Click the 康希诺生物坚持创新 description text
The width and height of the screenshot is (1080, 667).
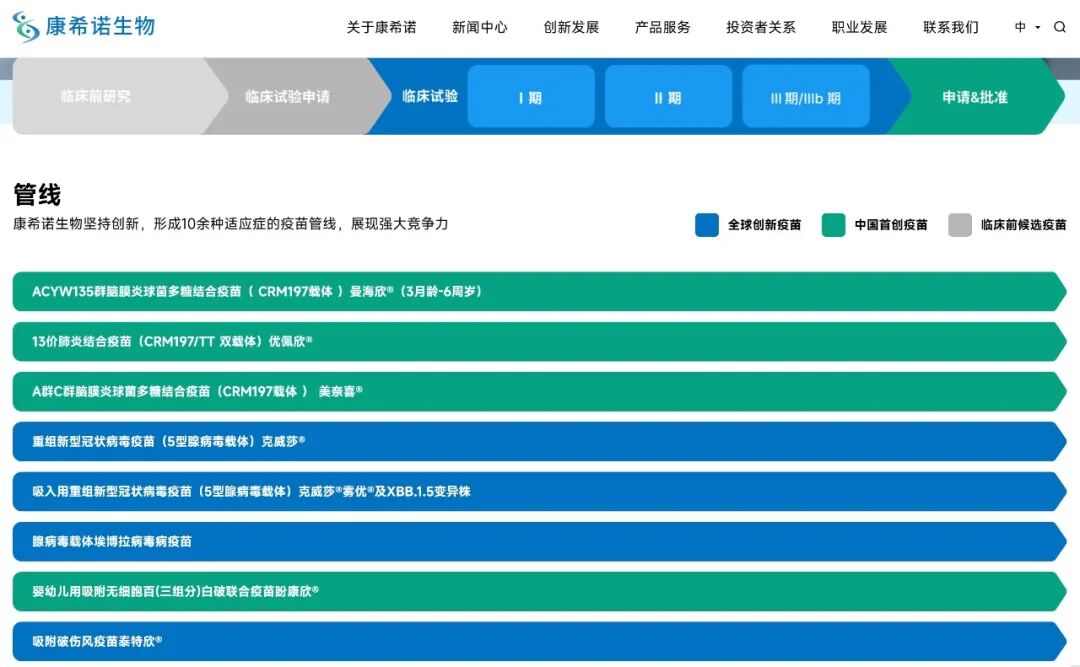point(231,224)
